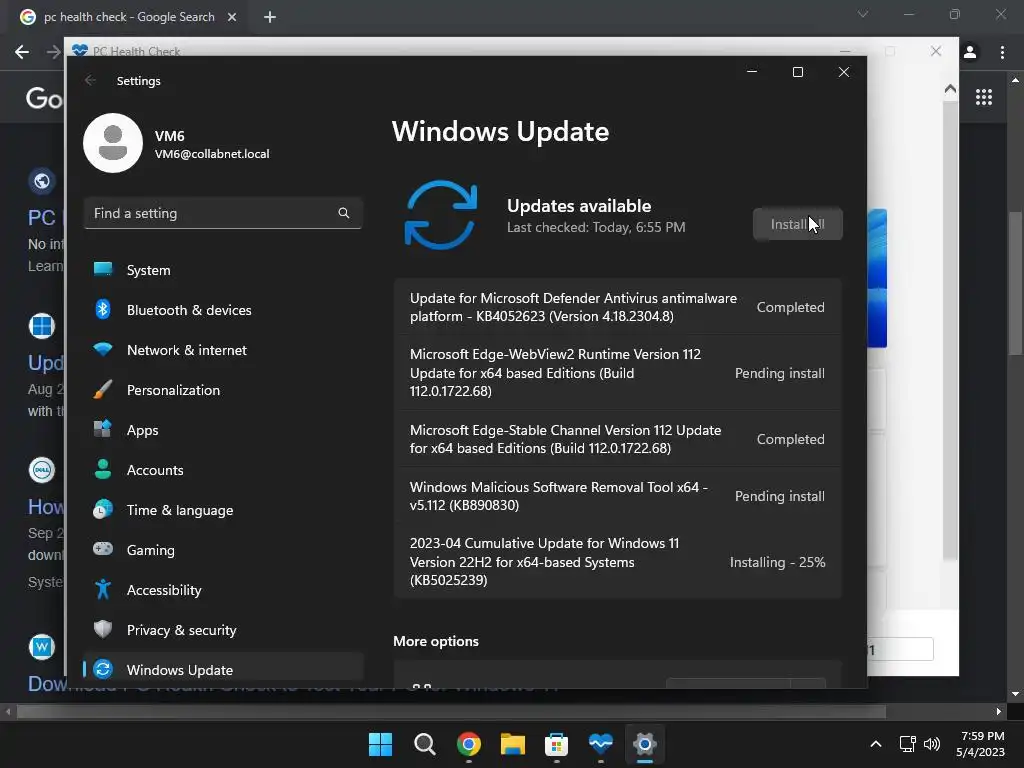1024x768 pixels.
Task: Select the pc health check Google Search tab
Action: (129, 17)
